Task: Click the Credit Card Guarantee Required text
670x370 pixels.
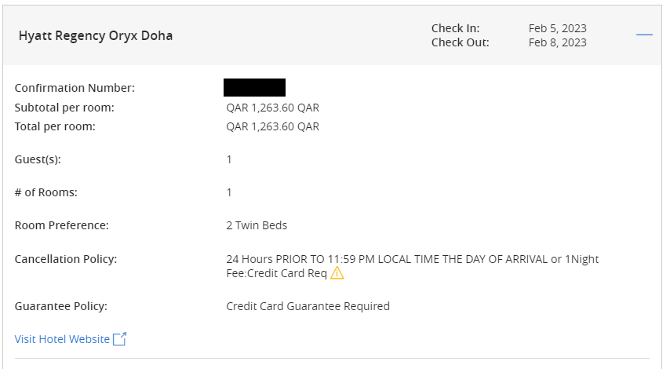Action: 308,306
